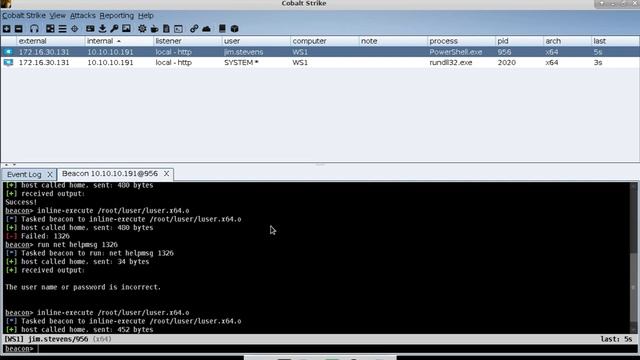640x360 pixels.
Task: Switch to the Event Log tab
Action: [24, 175]
